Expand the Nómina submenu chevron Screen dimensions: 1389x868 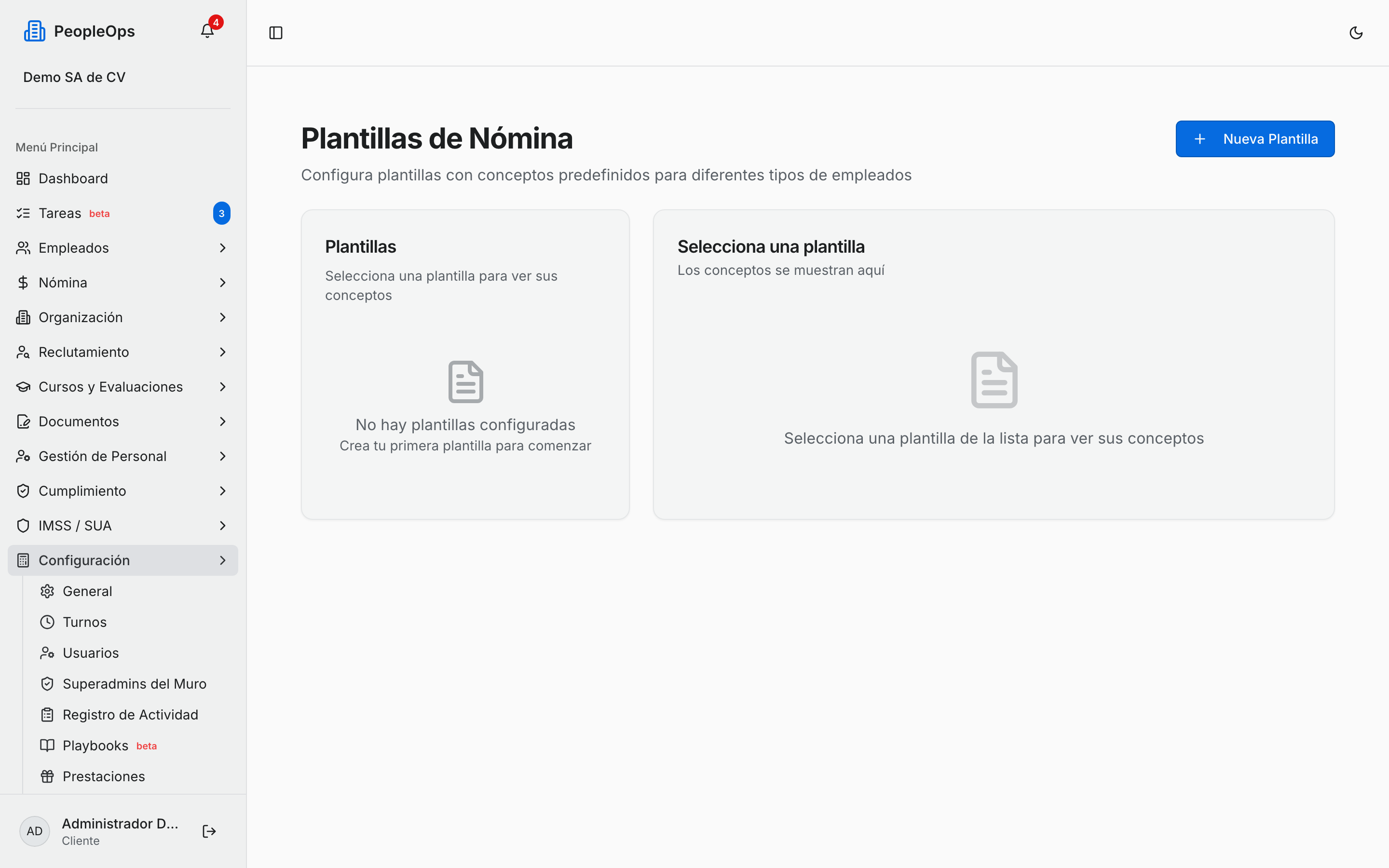pyautogui.click(x=223, y=283)
